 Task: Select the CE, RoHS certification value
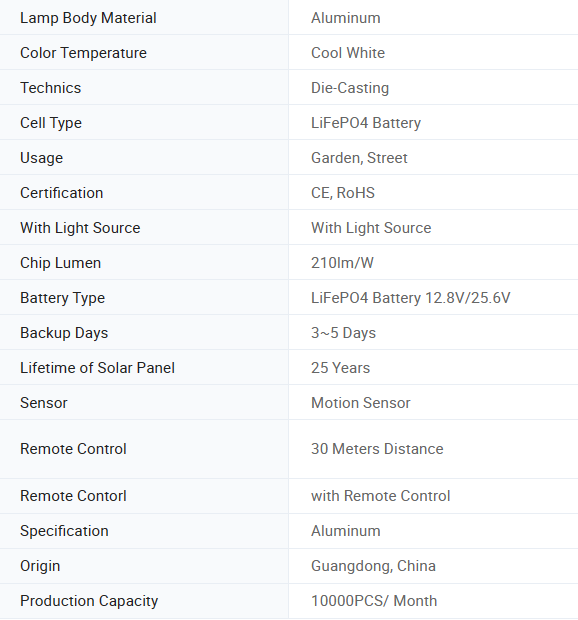pyautogui.click(x=343, y=193)
